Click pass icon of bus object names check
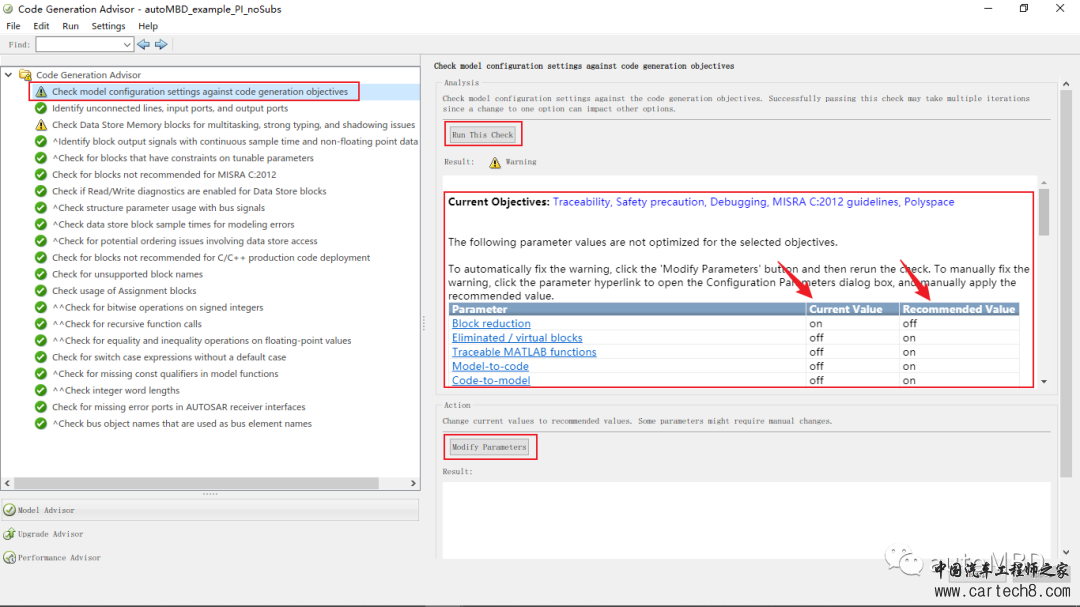This screenshot has height=607, width=1080. pos(41,423)
